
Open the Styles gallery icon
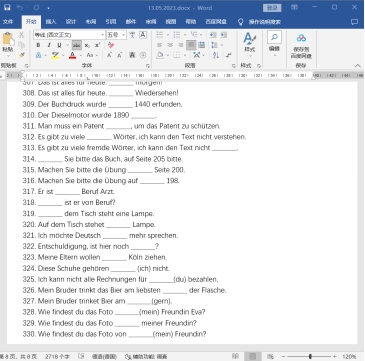tap(250, 42)
